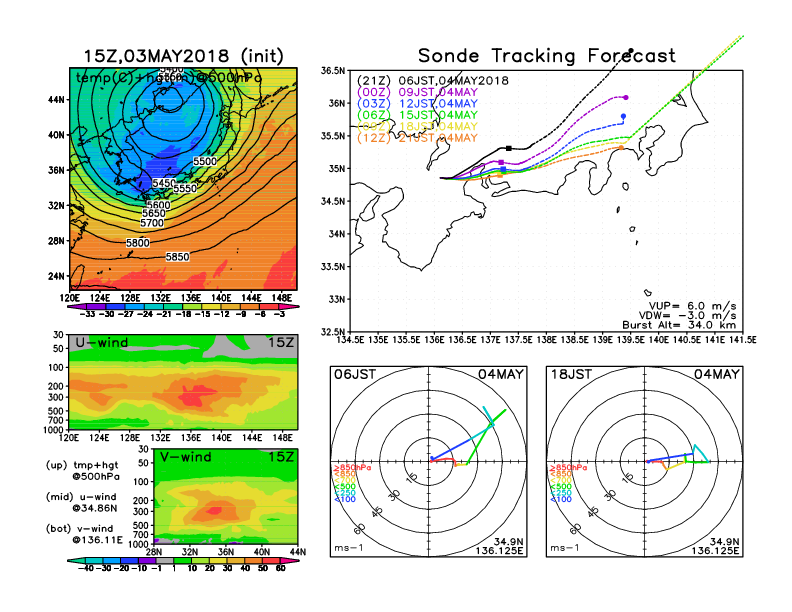The width and height of the screenshot is (792, 612).
Task: Click '136.125E' in the 18JST hodograph
Action: [x=715, y=550]
